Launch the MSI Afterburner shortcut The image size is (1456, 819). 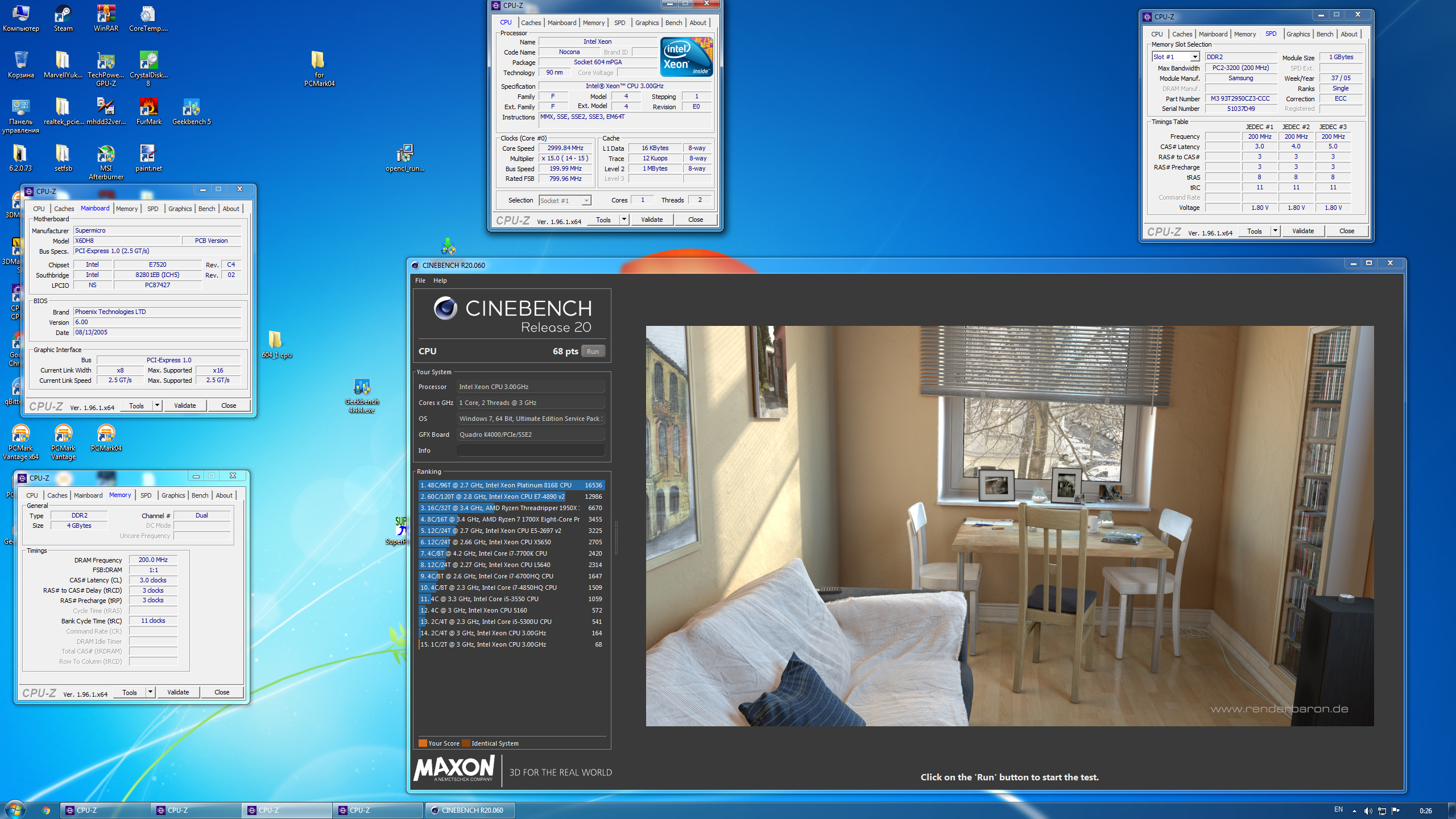click(106, 162)
